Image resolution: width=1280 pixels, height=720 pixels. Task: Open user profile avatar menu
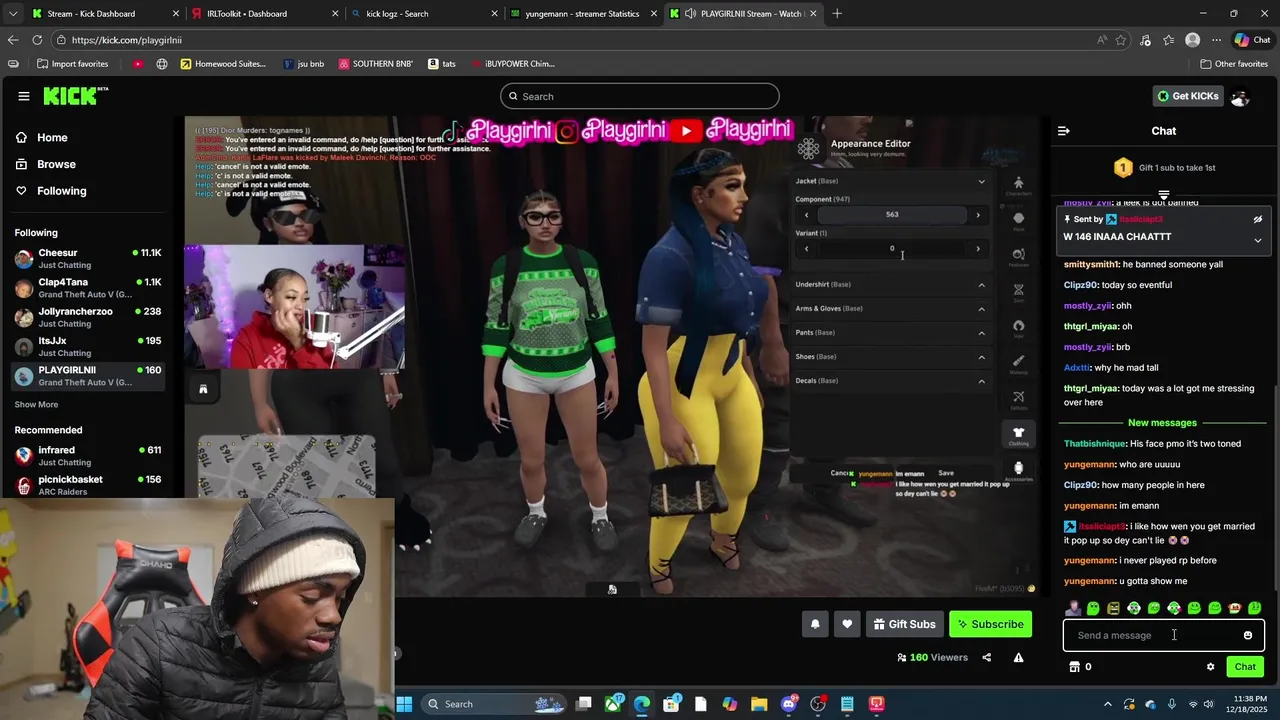1240,97
